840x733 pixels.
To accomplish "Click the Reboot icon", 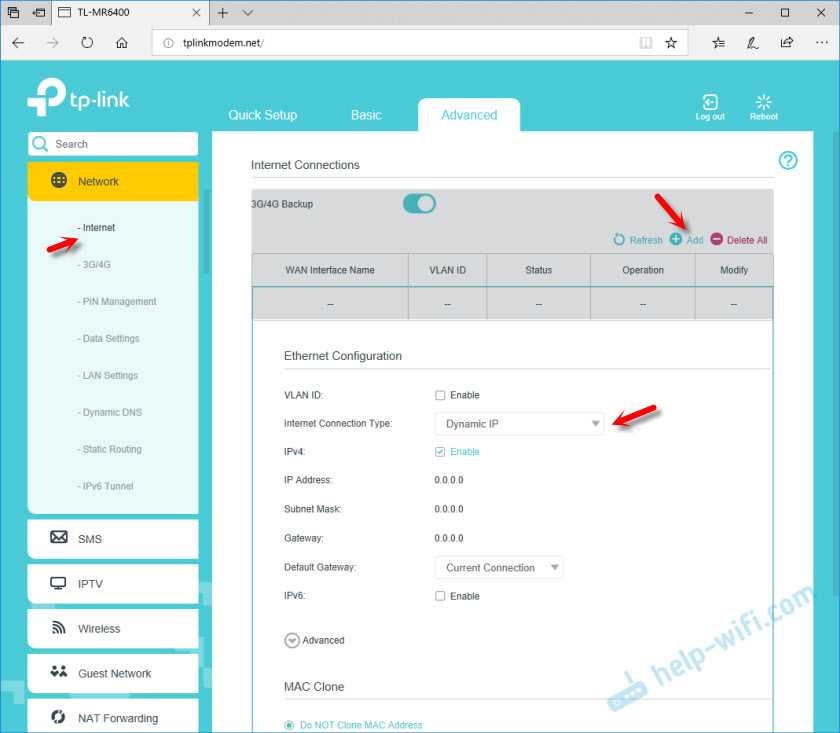I will (x=763, y=103).
